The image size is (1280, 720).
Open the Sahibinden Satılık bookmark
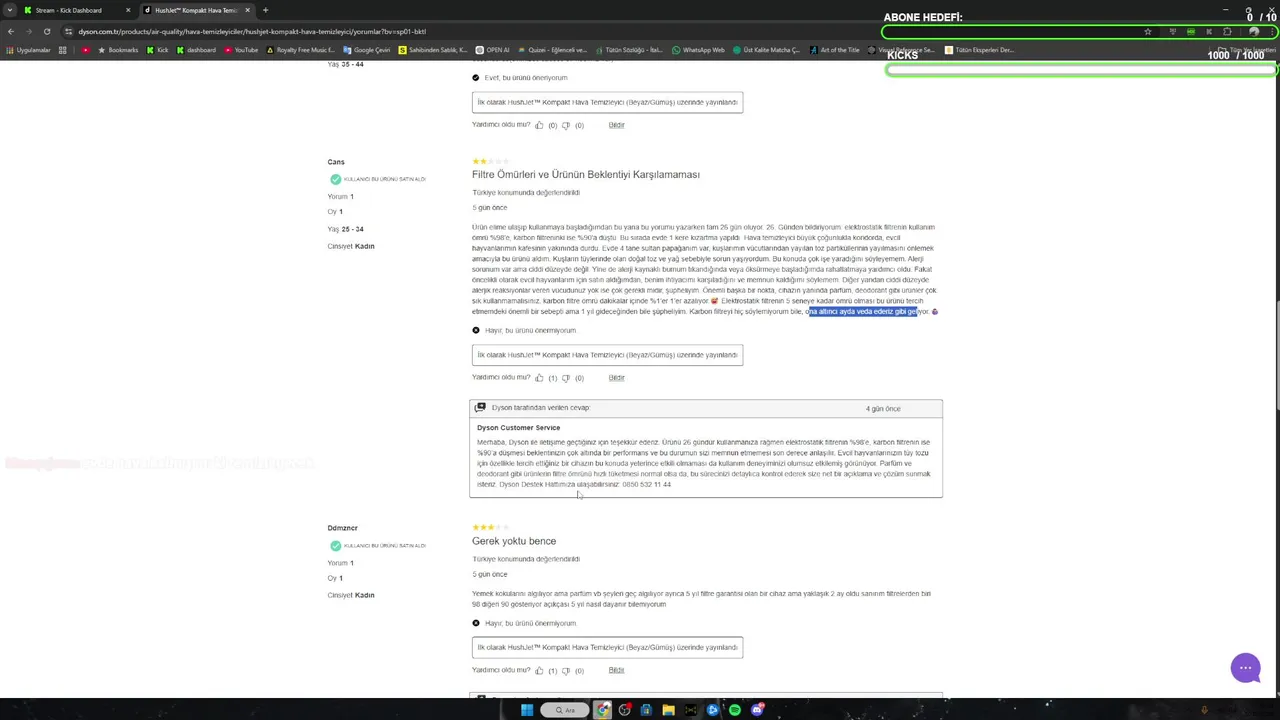coord(433,50)
